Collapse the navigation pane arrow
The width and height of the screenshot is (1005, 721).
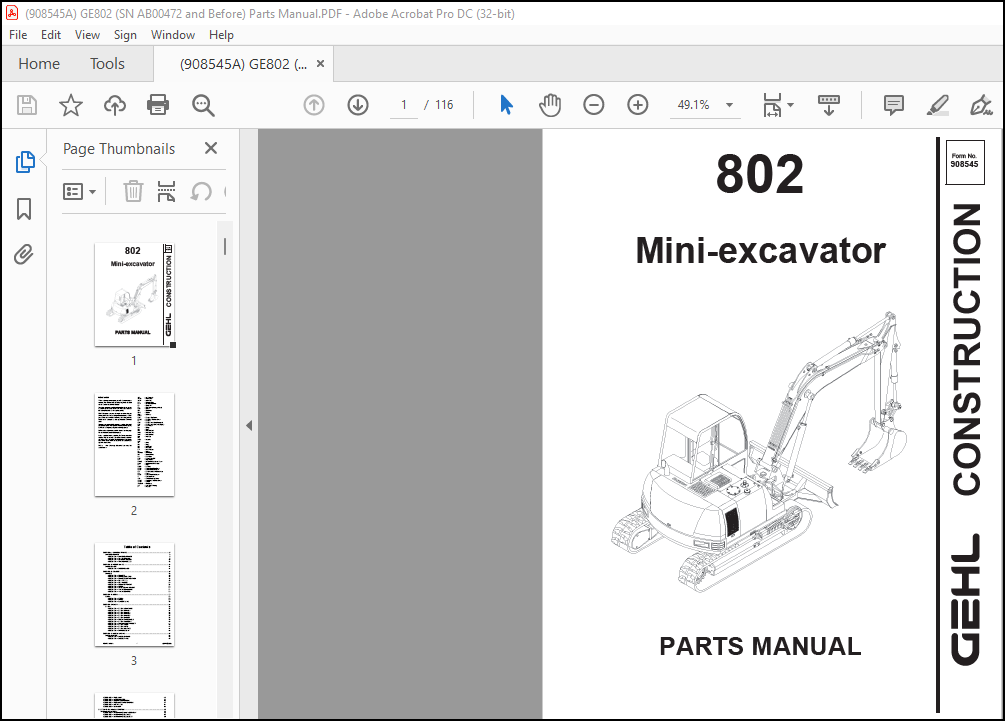(x=249, y=426)
